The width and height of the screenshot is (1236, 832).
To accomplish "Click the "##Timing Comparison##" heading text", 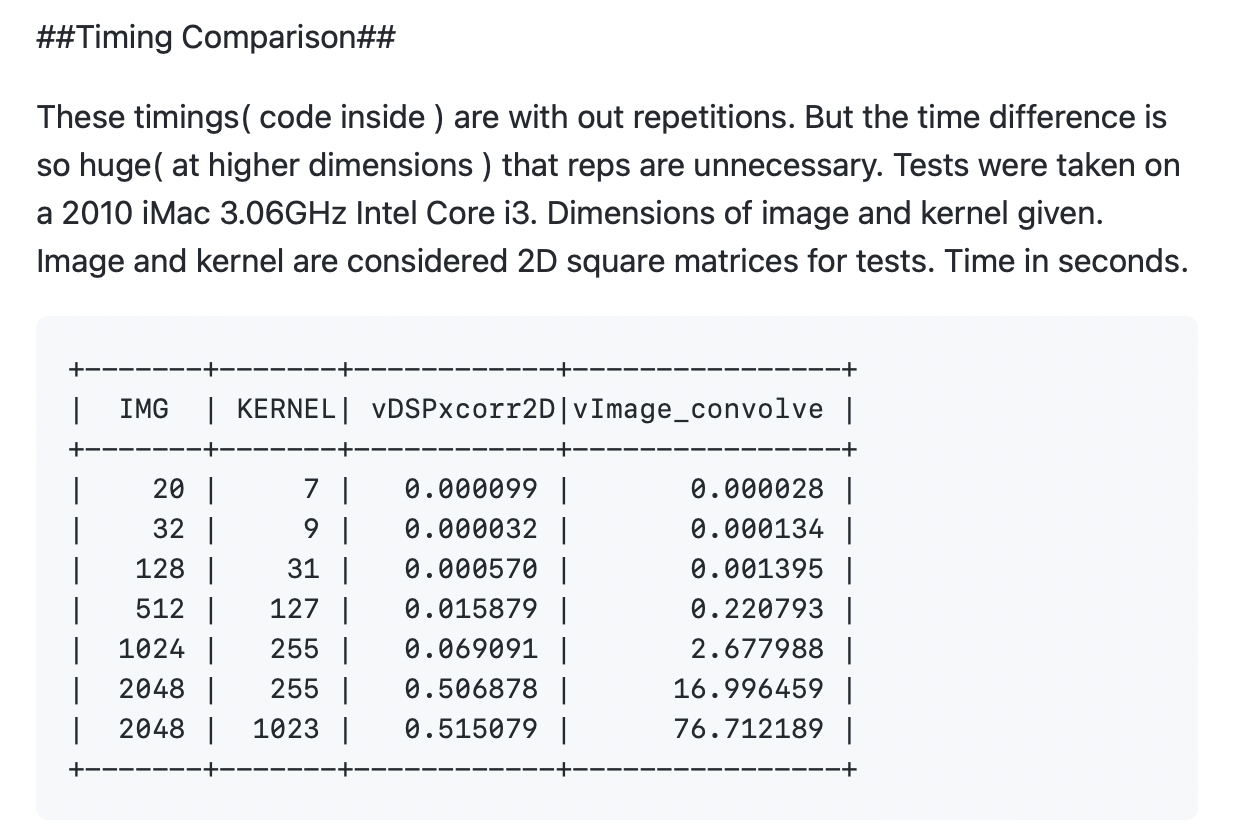I will tap(216, 38).
